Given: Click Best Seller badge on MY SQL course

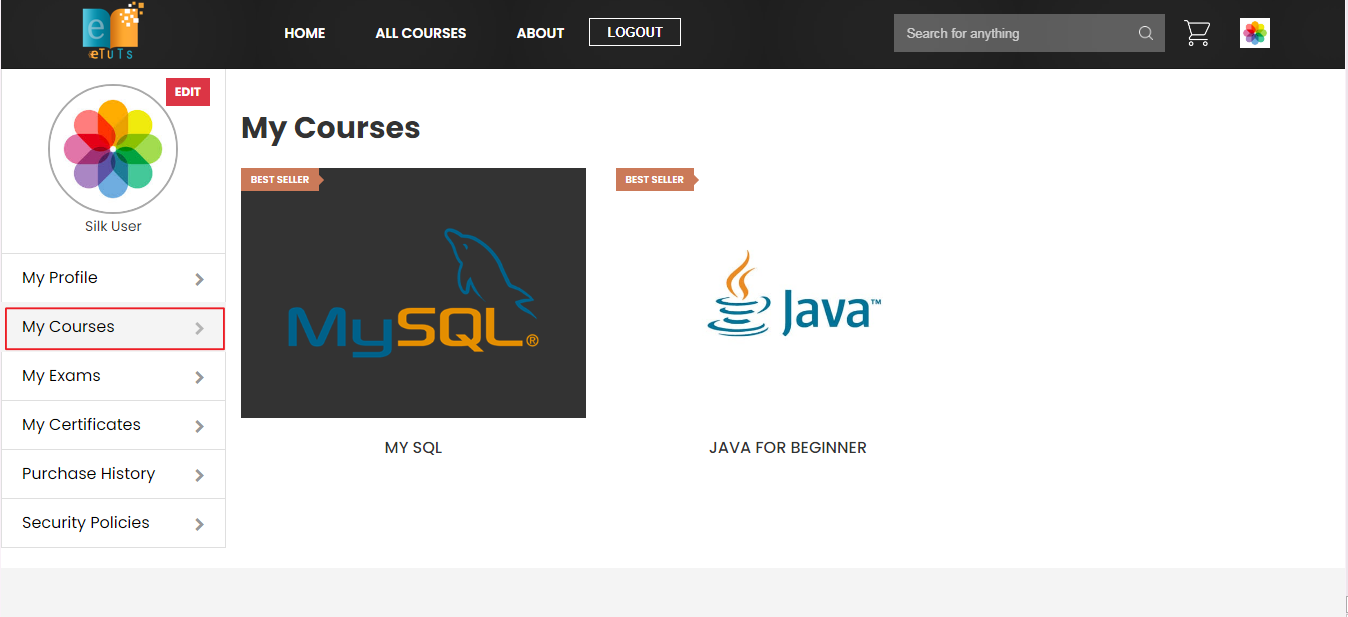Looking at the screenshot, I should tap(281, 180).
